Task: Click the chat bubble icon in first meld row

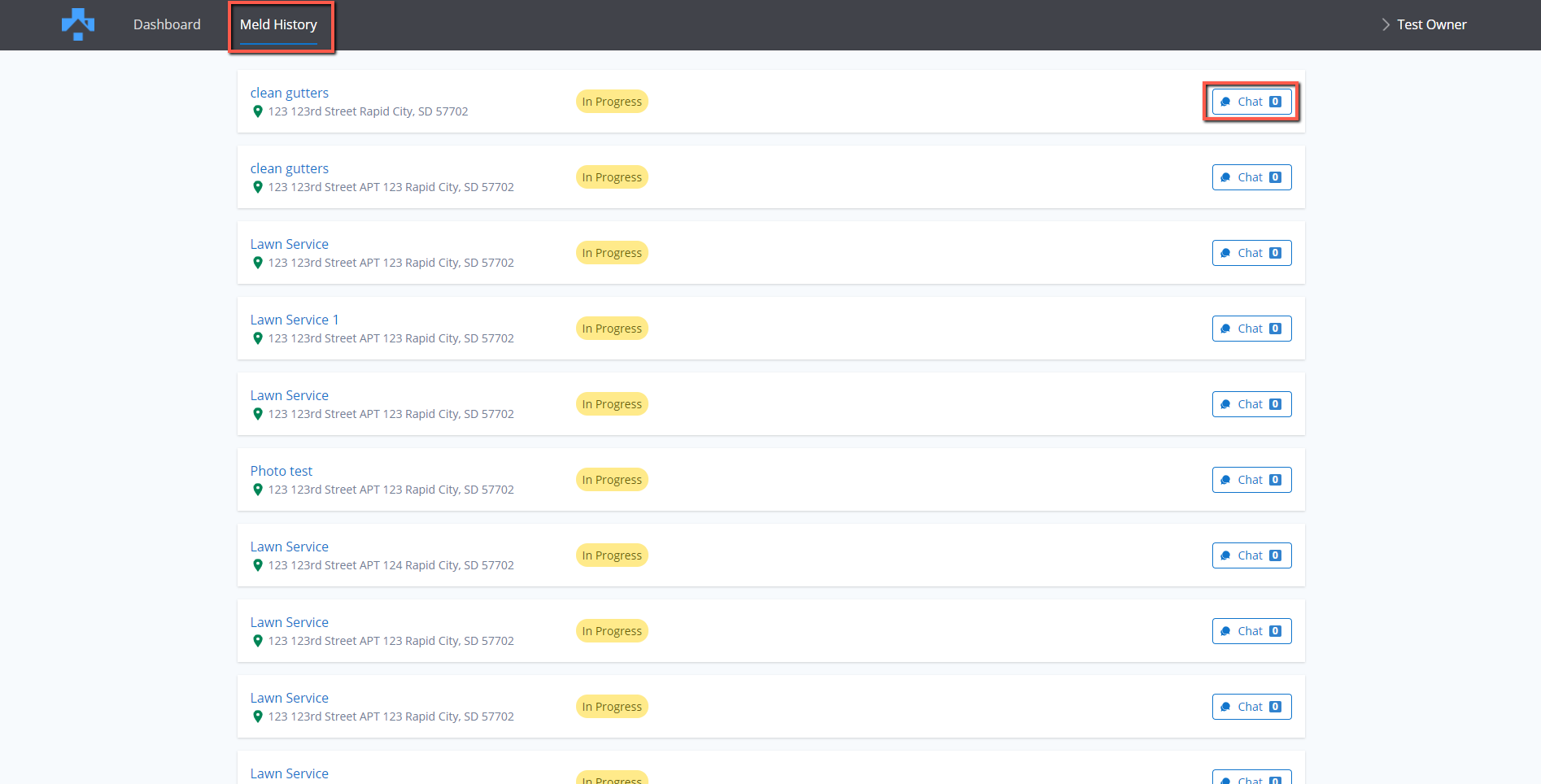Action: 1225,102
